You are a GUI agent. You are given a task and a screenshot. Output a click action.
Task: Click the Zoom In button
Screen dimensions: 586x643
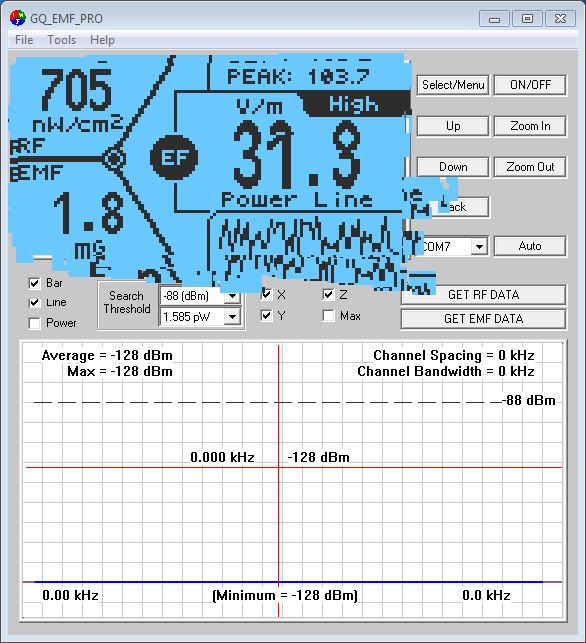click(x=530, y=126)
